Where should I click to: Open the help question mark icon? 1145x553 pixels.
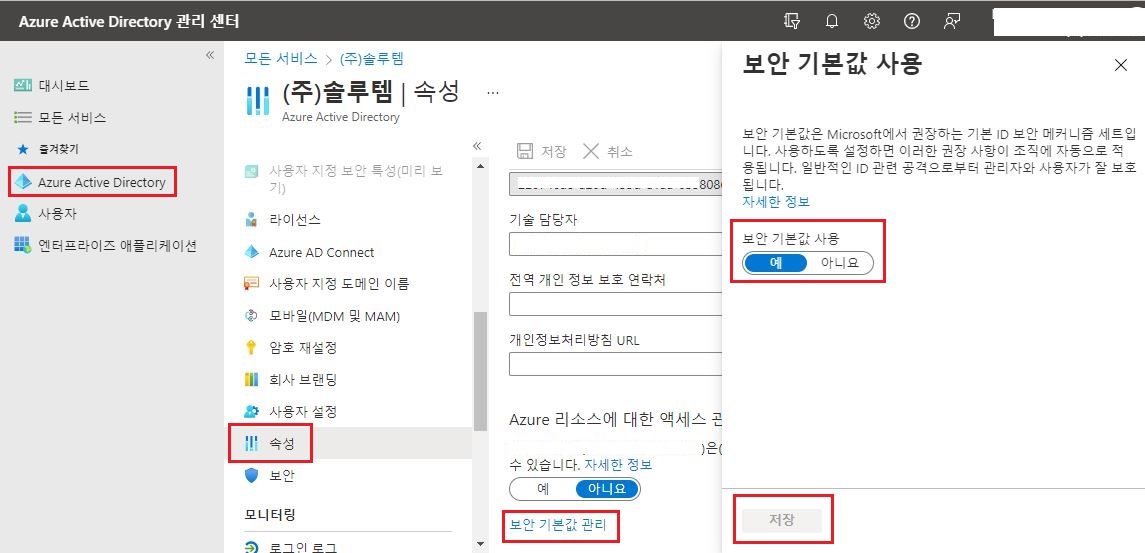911,21
